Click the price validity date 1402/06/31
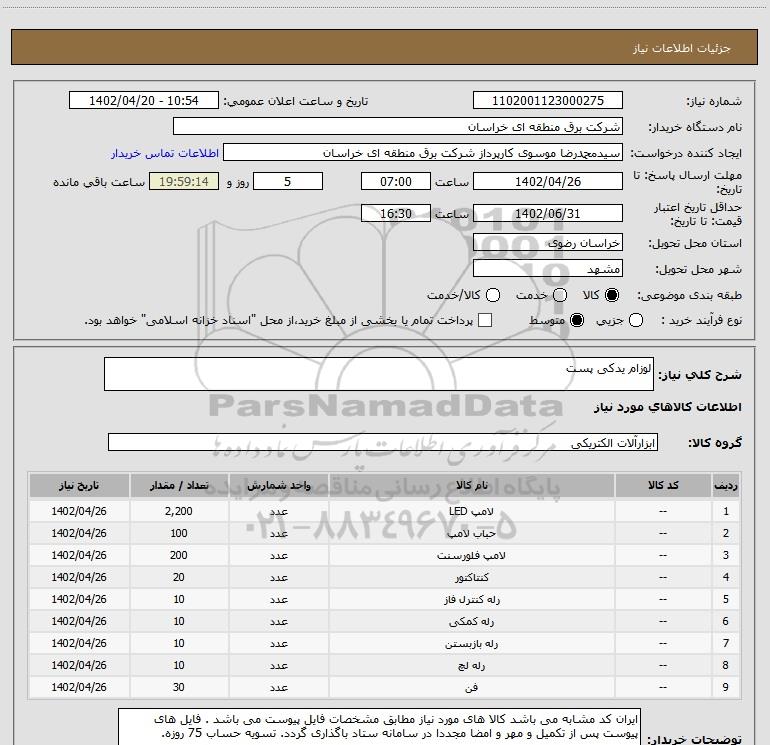The width and height of the screenshot is (770, 745). (x=548, y=213)
